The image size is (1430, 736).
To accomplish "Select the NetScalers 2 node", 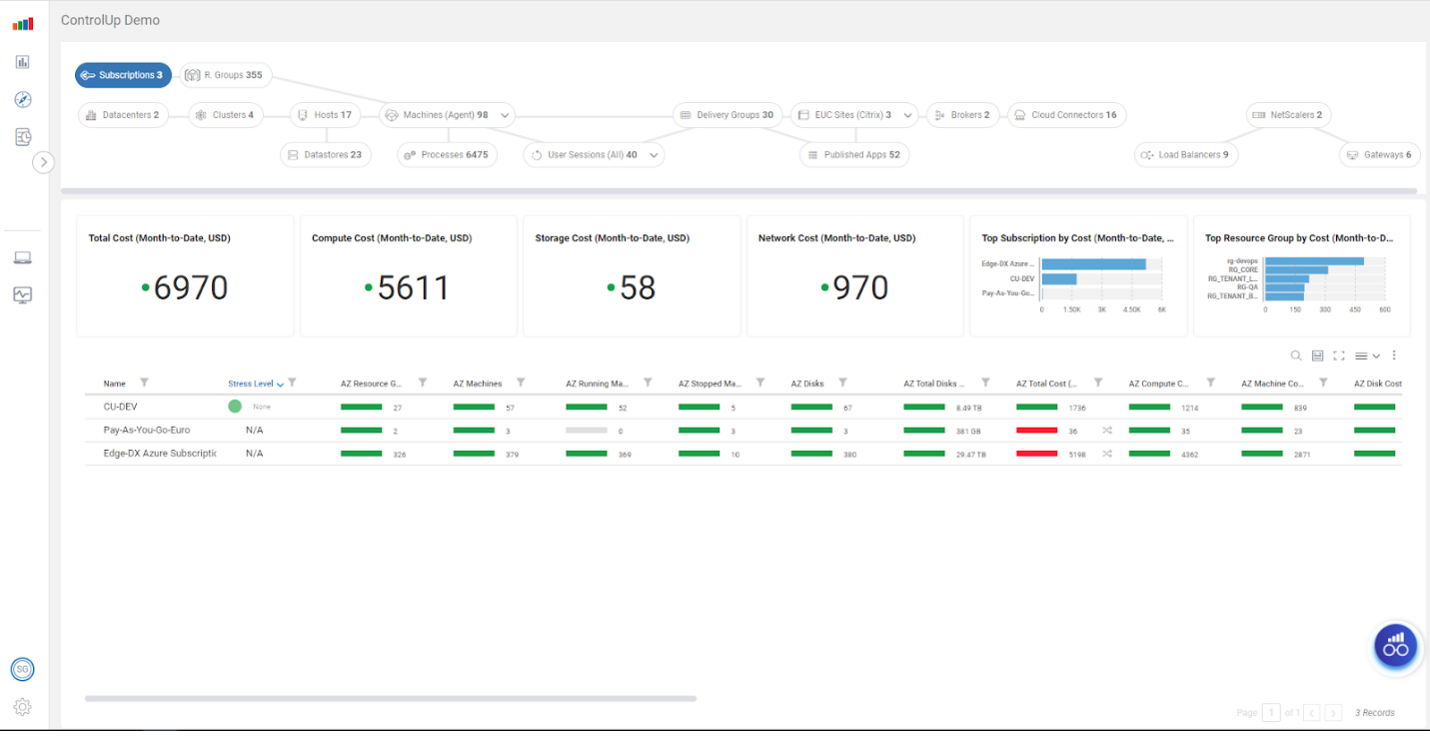I will (1288, 115).
